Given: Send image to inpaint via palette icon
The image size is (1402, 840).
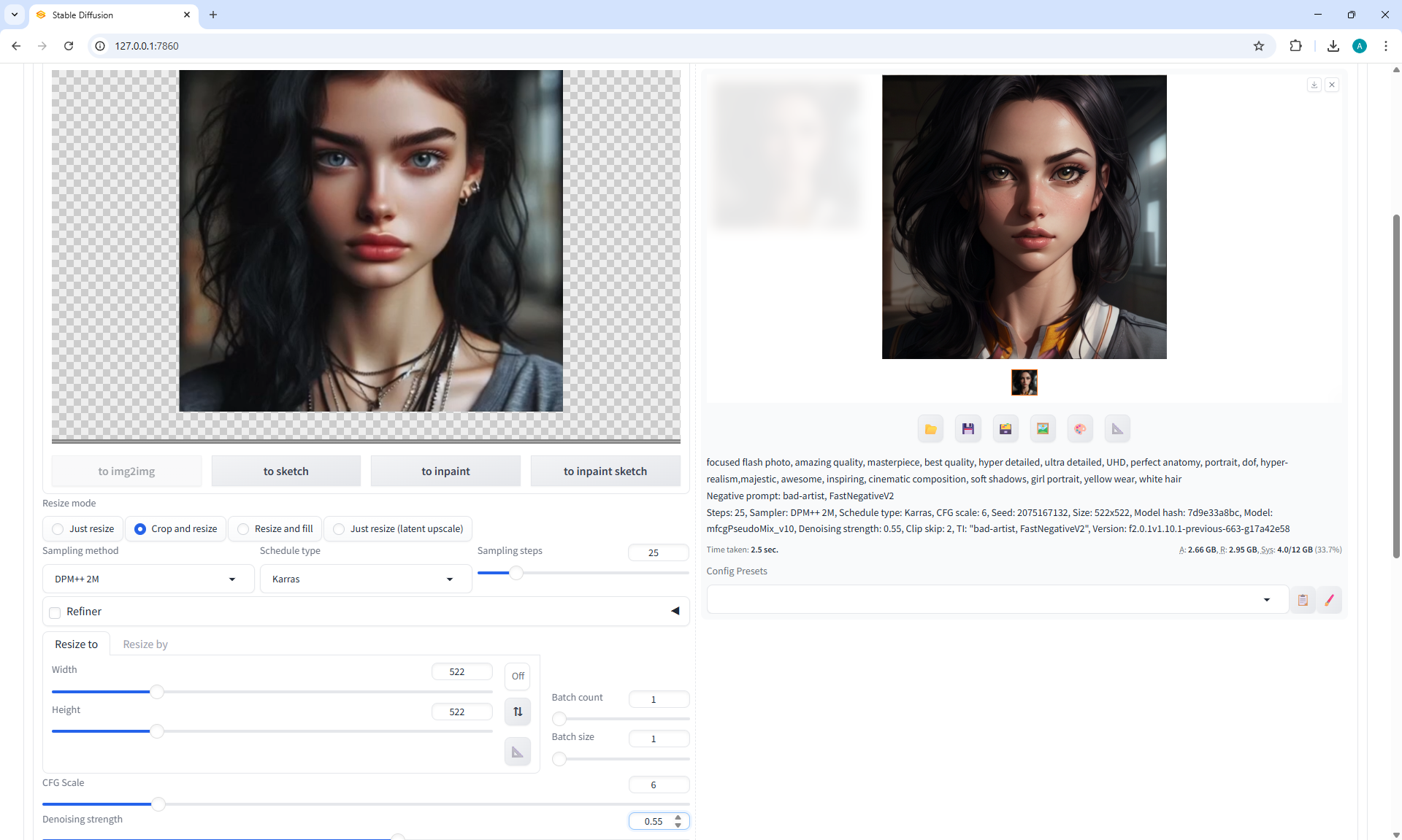Looking at the screenshot, I should click(x=1080, y=429).
